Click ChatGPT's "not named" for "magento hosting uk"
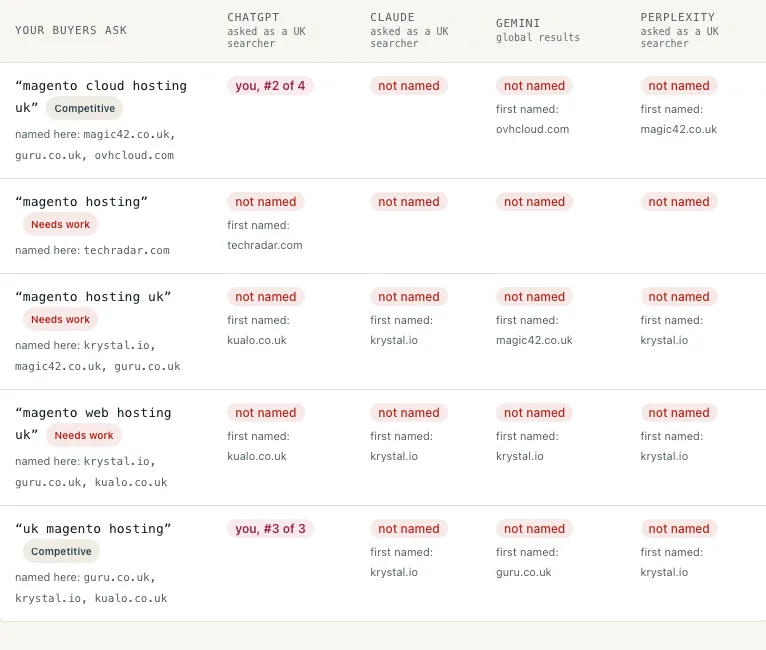Viewport: 766px width, 650px height. pyautogui.click(x=266, y=297)
